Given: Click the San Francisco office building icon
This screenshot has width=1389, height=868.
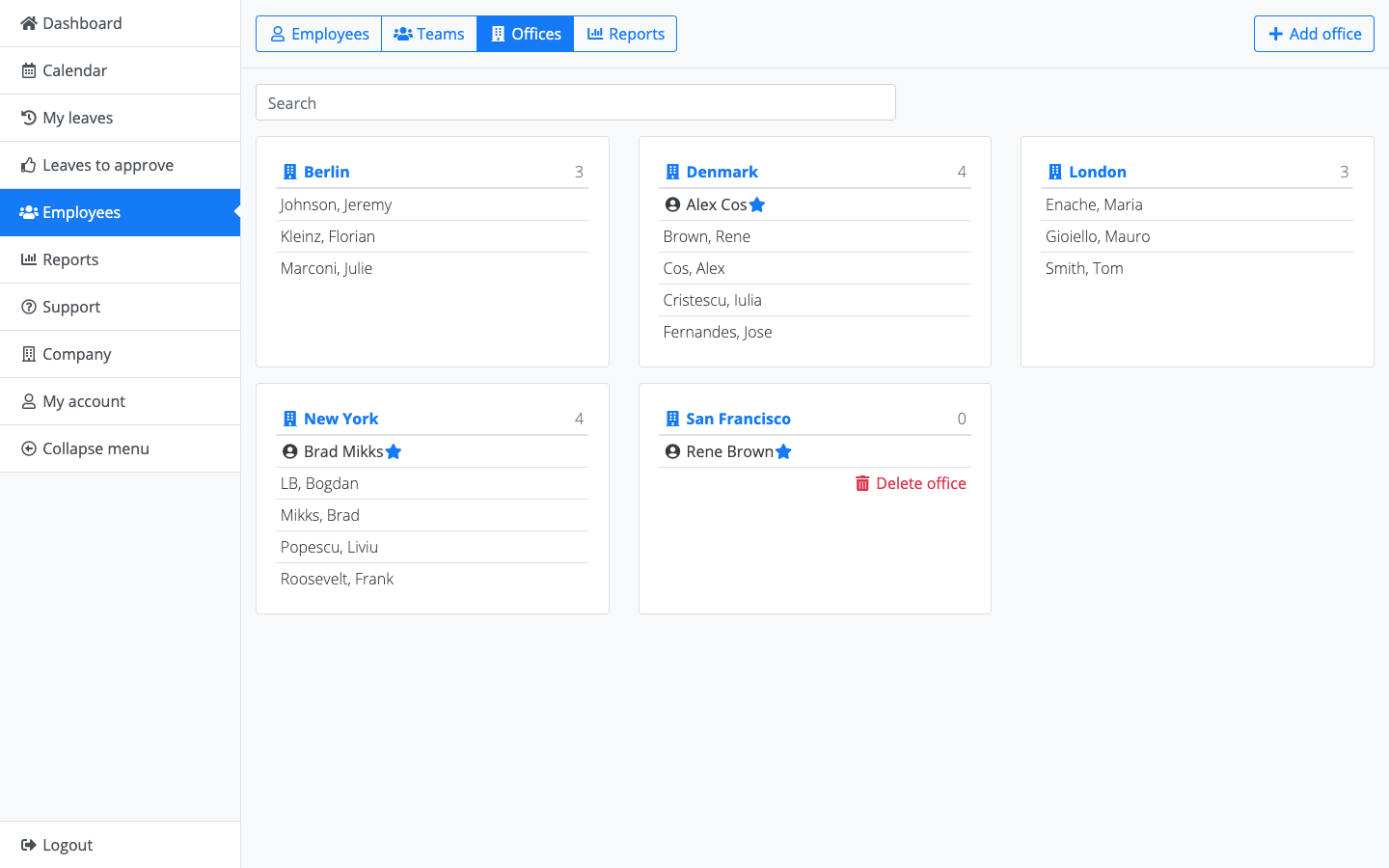Looking at the screenshot, I should click(x=672, y=419).
